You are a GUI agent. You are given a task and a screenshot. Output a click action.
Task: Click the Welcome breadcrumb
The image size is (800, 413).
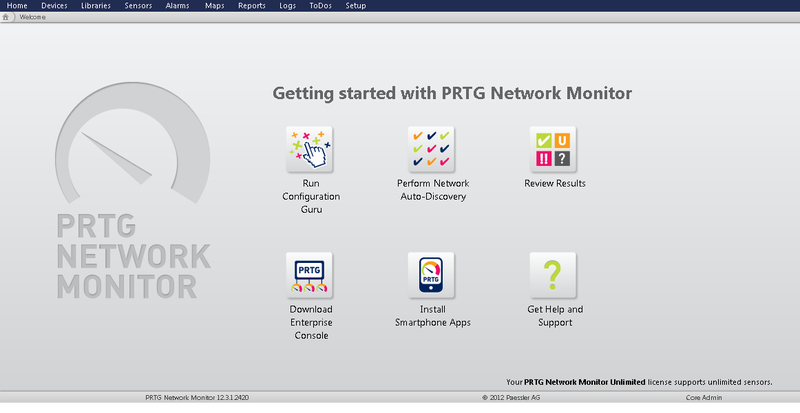33,17
